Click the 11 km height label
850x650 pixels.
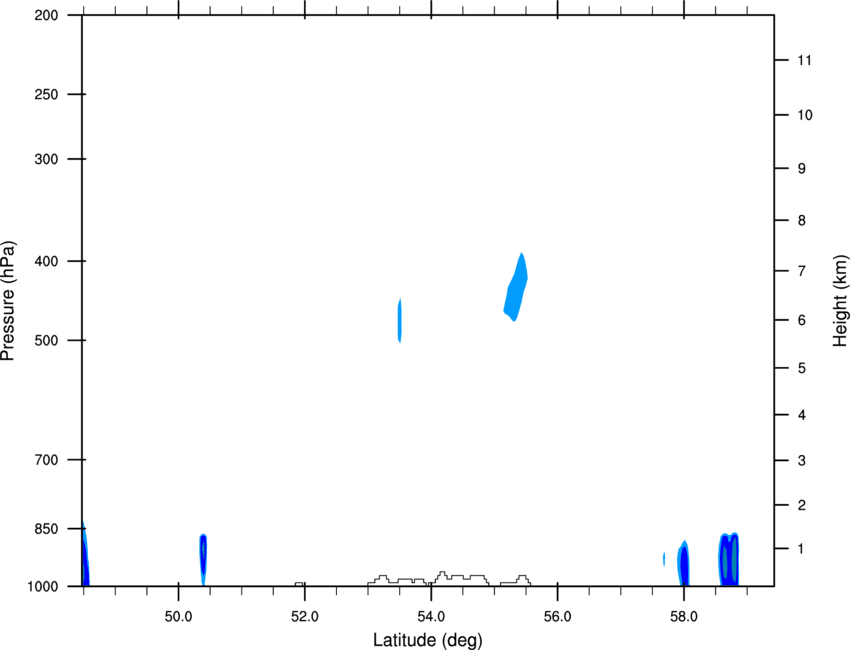point(805,60)
